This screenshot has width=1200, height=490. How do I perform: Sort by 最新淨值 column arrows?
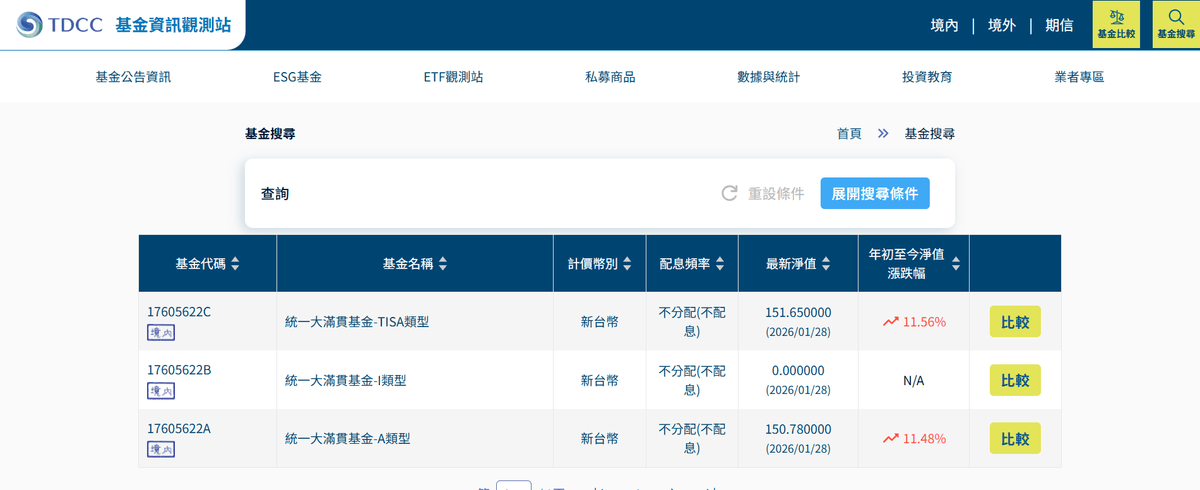pyautogui.click(x=825, y=264)
